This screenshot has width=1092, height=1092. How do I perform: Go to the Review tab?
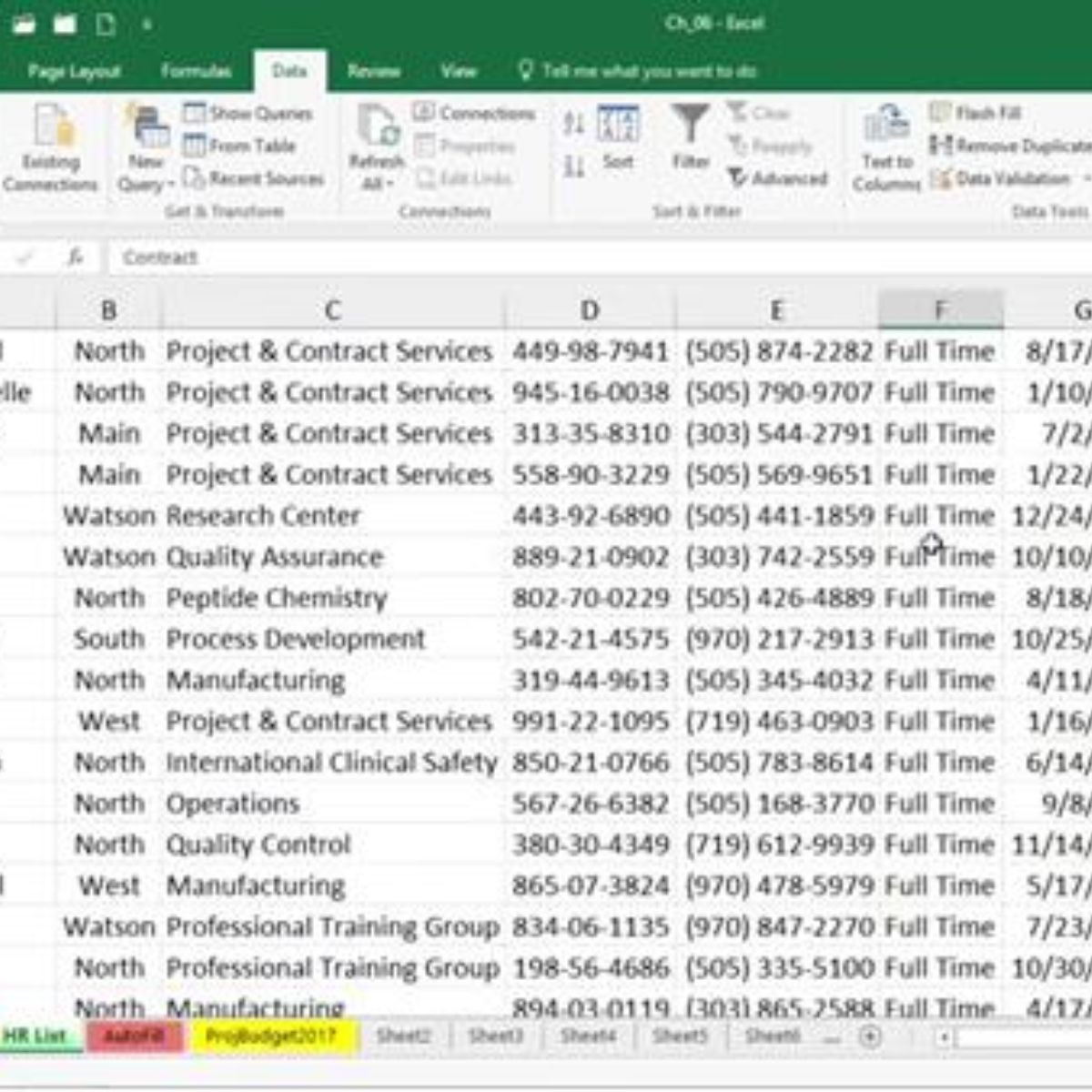(373, 71)
